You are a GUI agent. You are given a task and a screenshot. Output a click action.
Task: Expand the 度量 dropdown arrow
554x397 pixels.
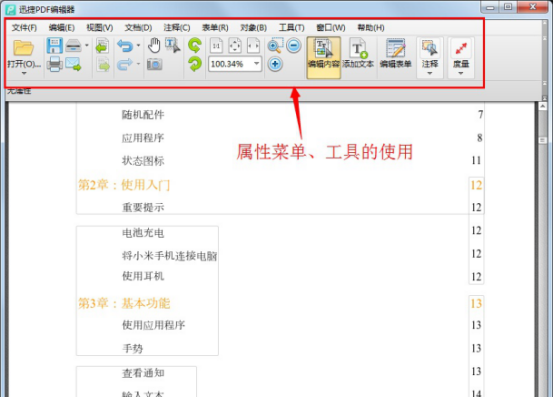pyautogui.click(x=461, y=73)
